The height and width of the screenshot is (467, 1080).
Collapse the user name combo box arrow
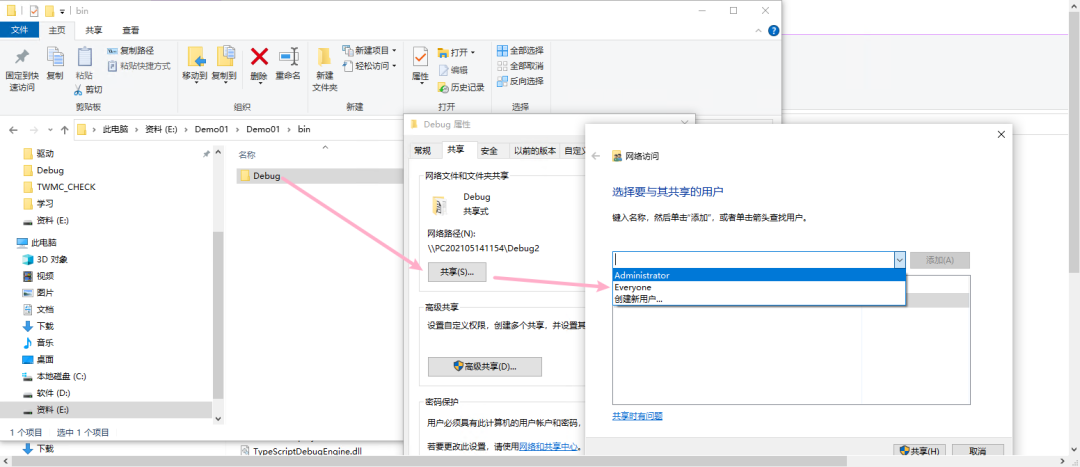[898, 260]
